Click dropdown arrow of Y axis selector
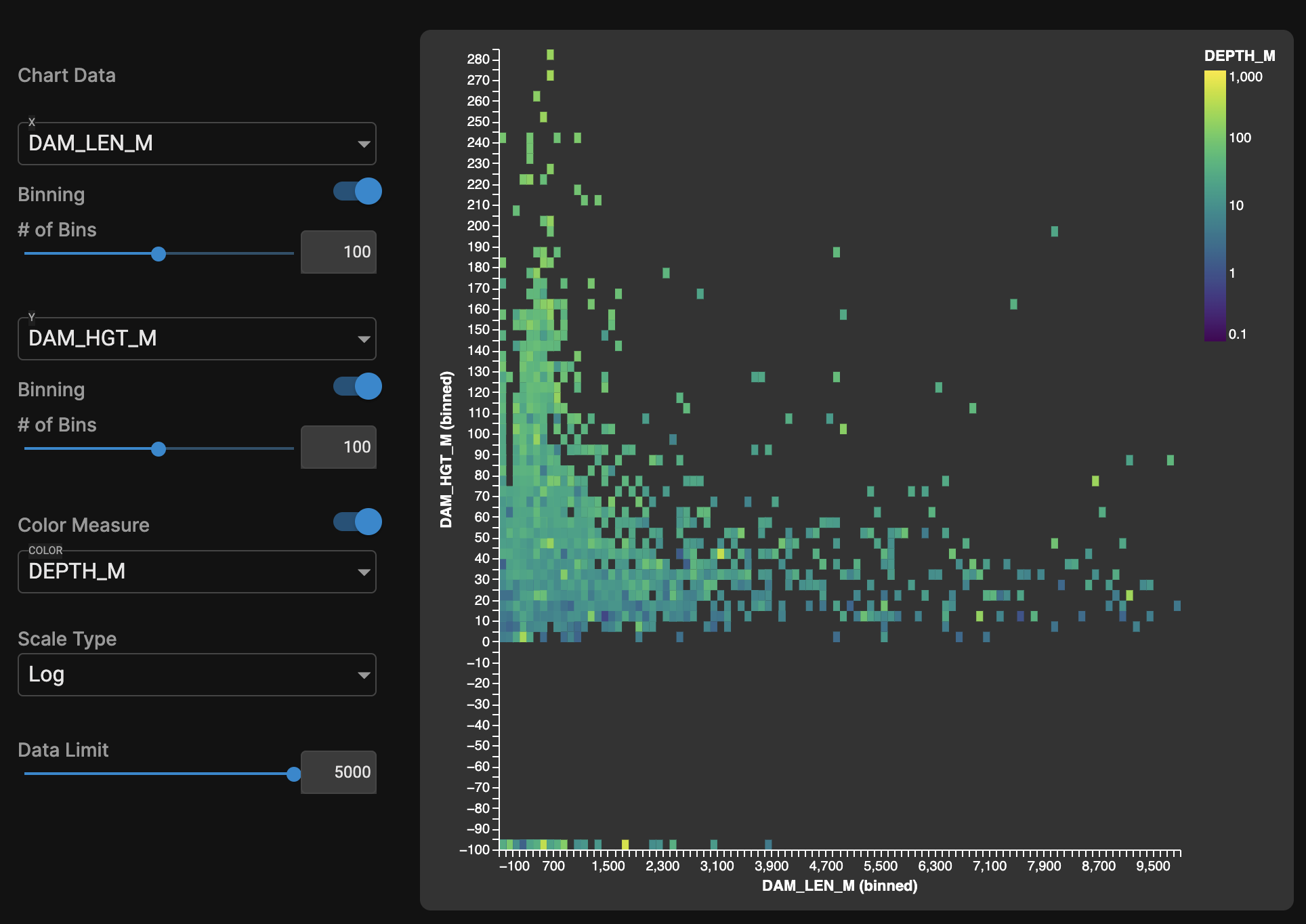 pyautogui.click(x=364, y=339)
